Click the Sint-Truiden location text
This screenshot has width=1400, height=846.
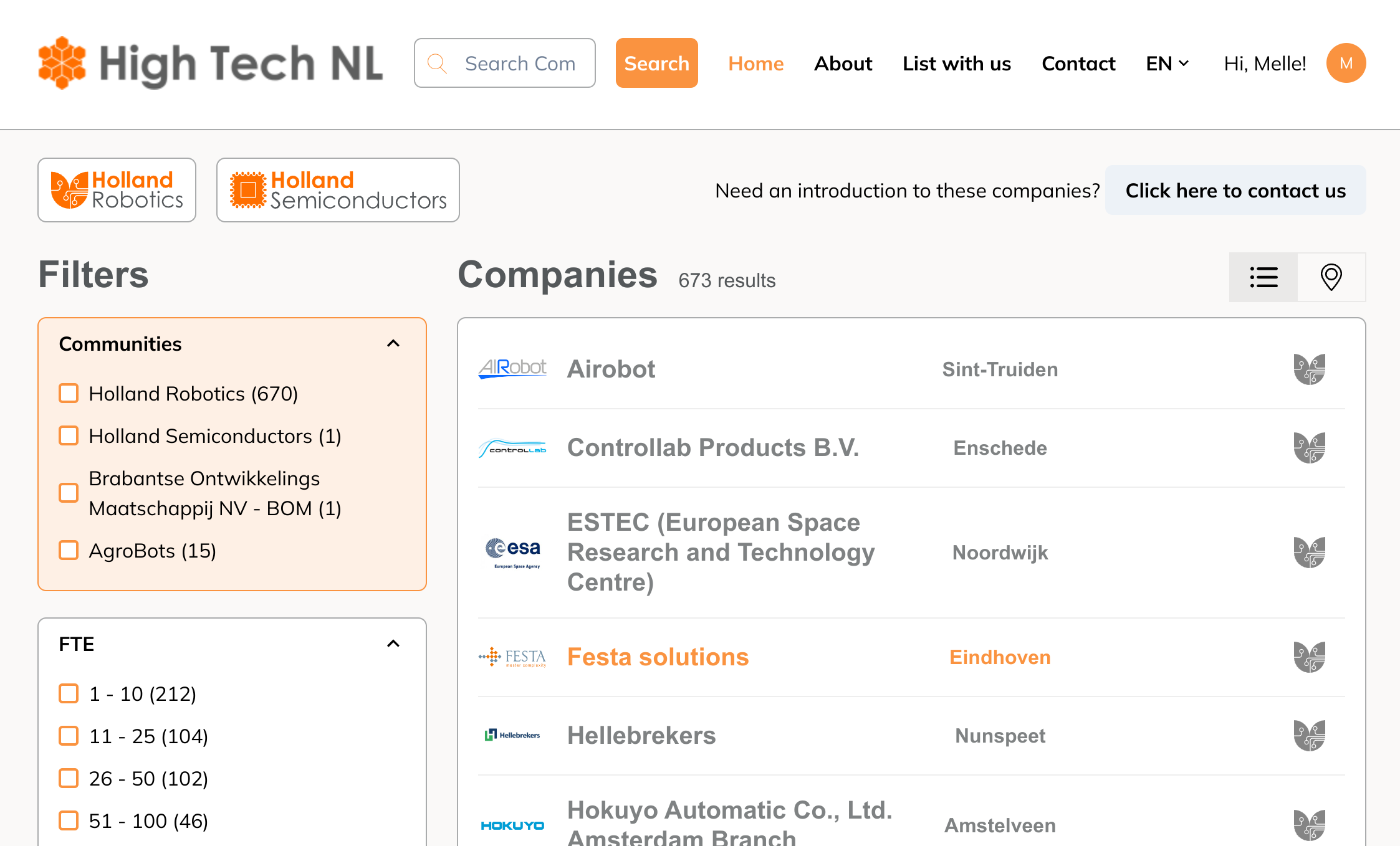pyautogui.click(x=1000, y=369)
